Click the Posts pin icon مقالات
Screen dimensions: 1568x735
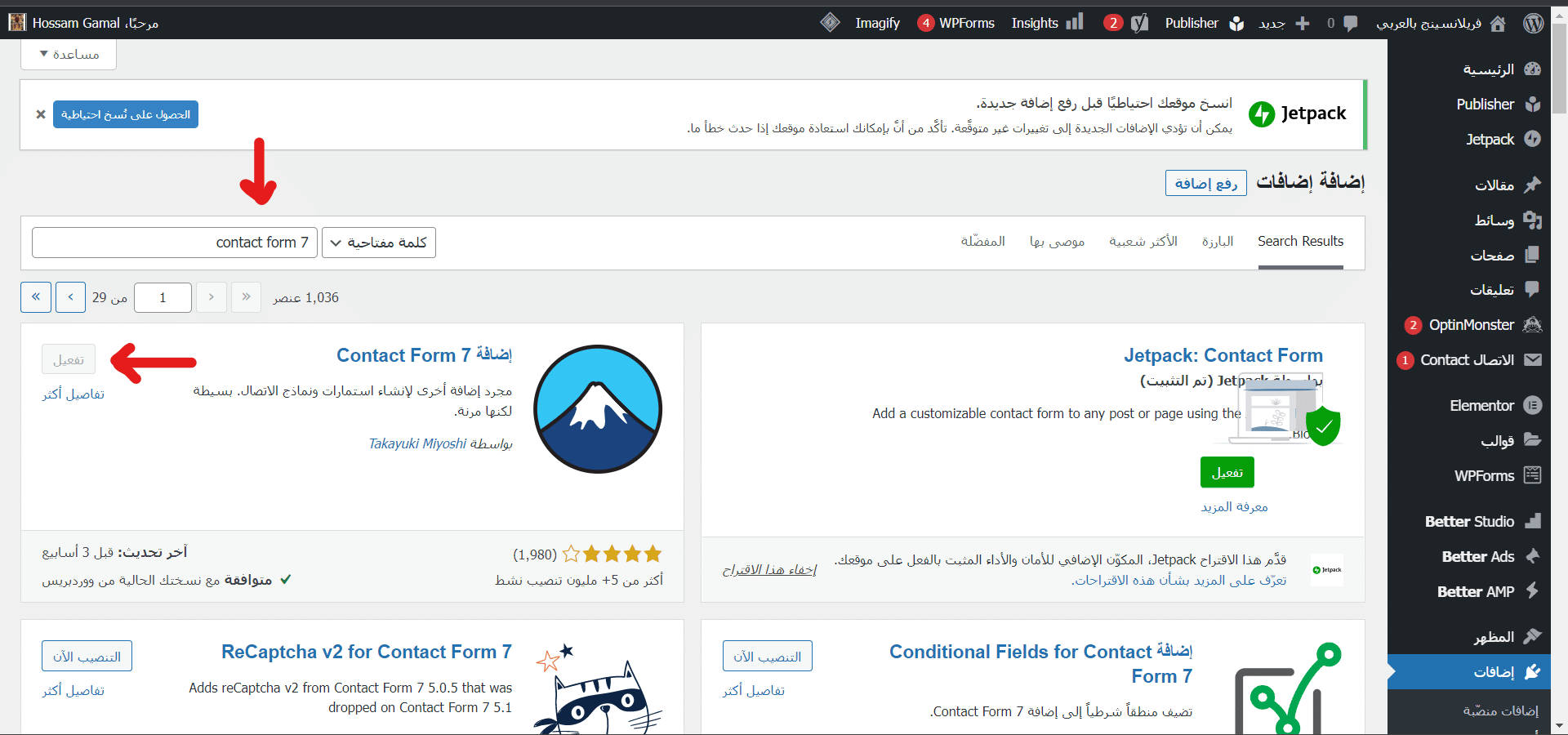tap(1532, 185)
